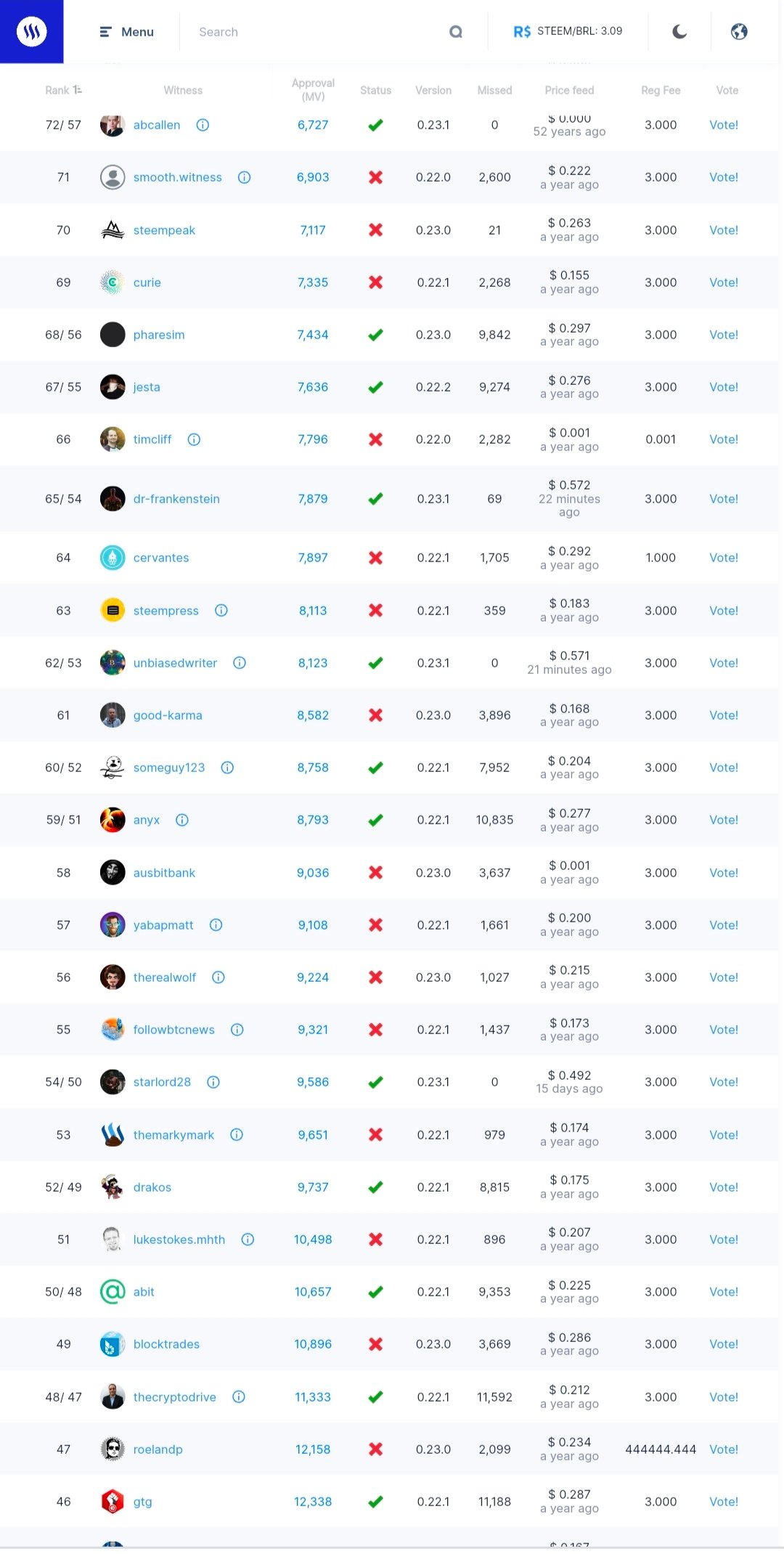
Task: Click the Price feed column header
Action: [x=569, y=90]
